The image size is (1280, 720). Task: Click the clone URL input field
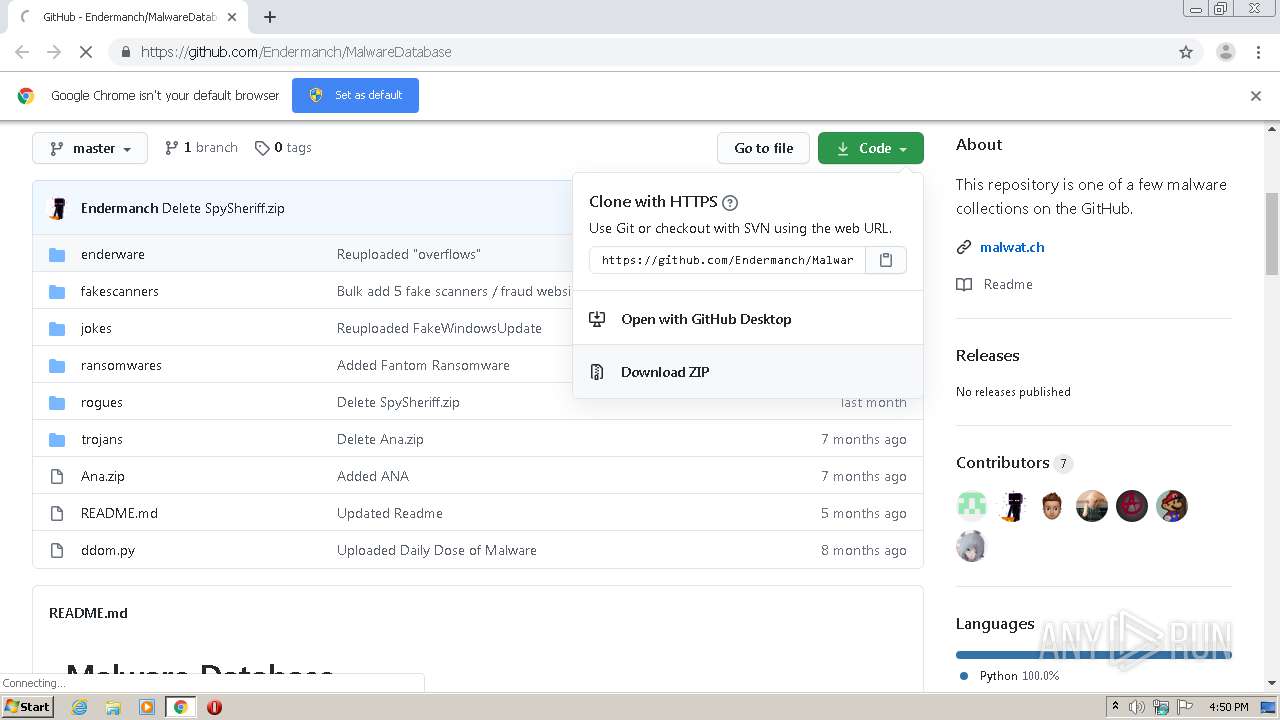tap(727, 260)
